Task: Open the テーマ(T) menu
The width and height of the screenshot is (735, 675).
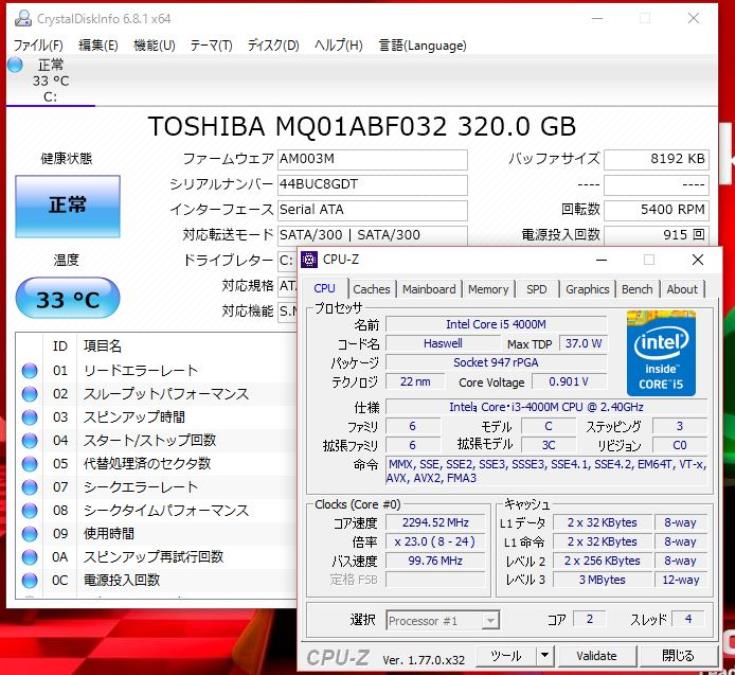Action: point(211,45)
